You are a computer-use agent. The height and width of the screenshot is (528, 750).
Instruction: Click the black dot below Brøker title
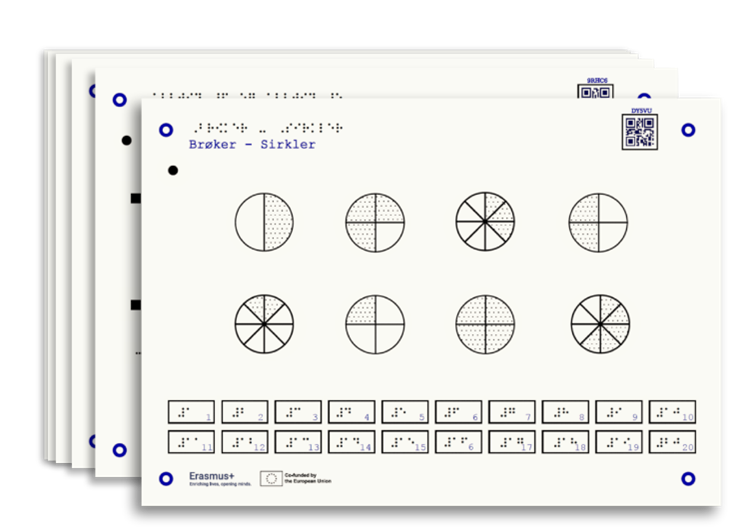pyautogui.click(x=173, y=170)
